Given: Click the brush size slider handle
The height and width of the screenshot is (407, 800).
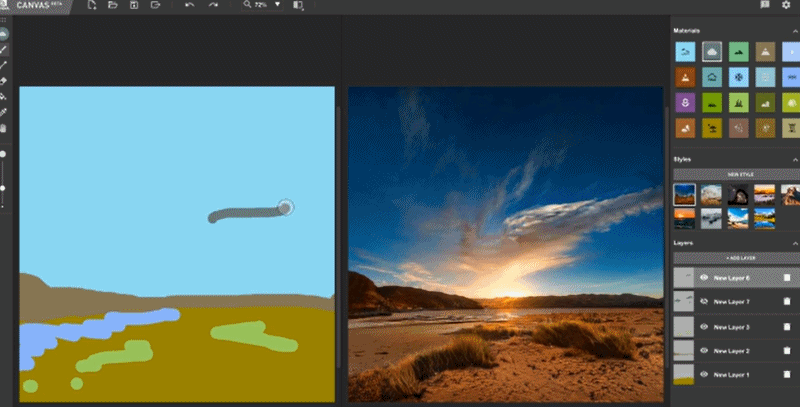Looking at the screenshot, I should pos(3,188).
